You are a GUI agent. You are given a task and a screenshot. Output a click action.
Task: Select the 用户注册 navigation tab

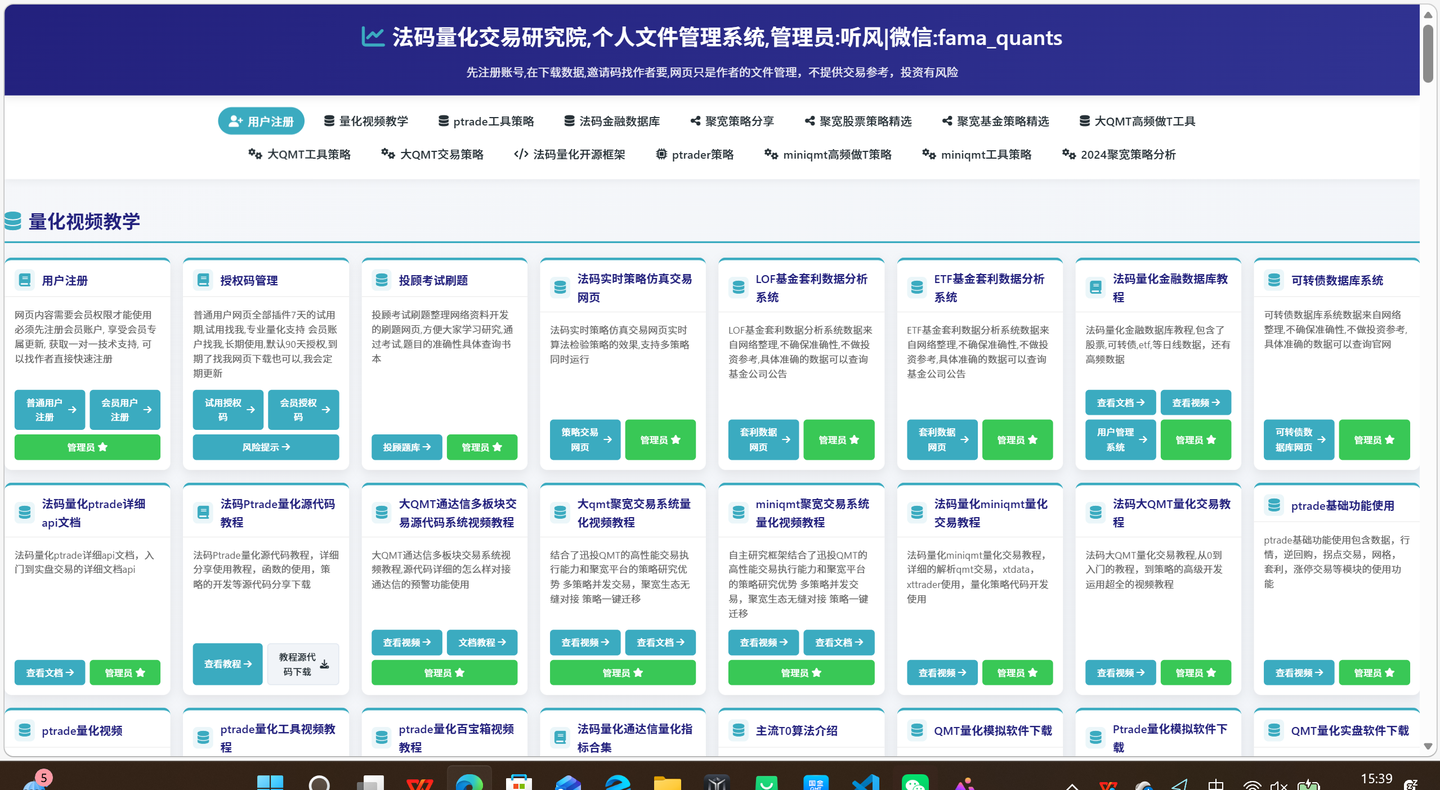[x=261, y=121]
